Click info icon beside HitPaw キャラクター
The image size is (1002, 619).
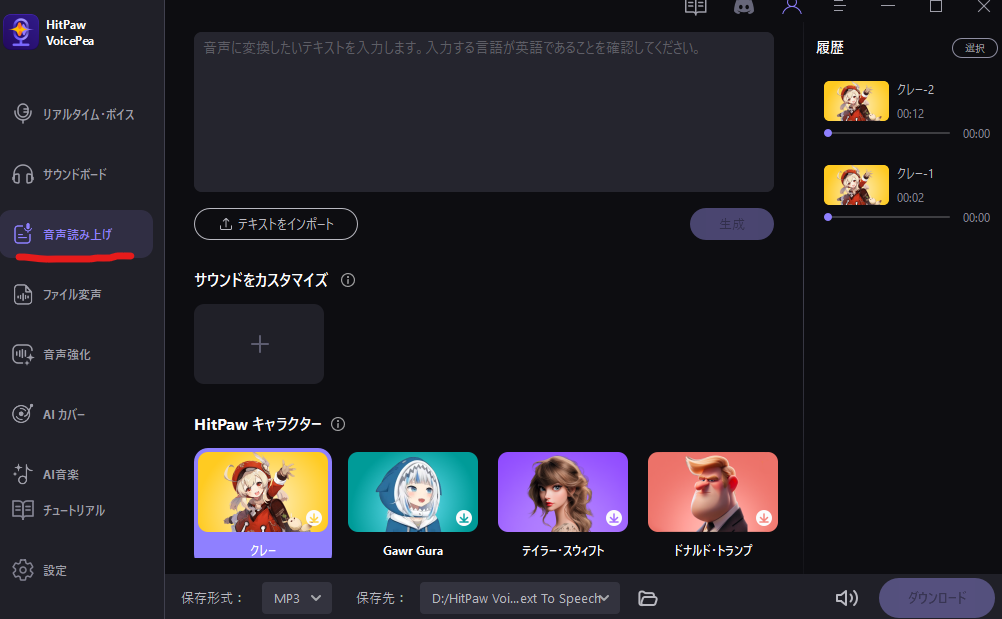tap(338, 424)
